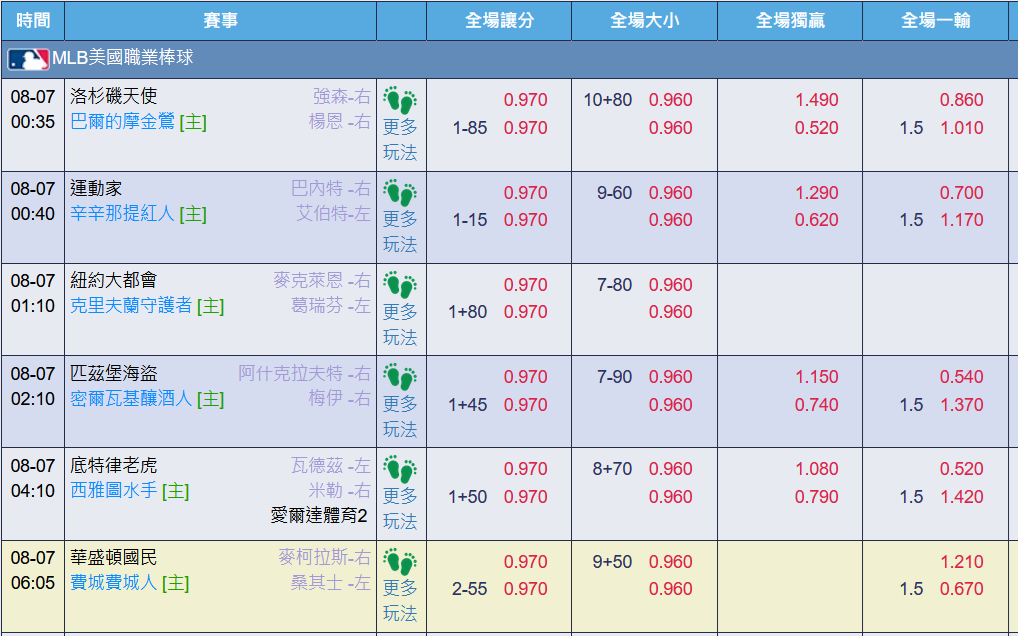
Task: Click footprints icon for 洛杉磯天使 game
Action: click(400, 100)
